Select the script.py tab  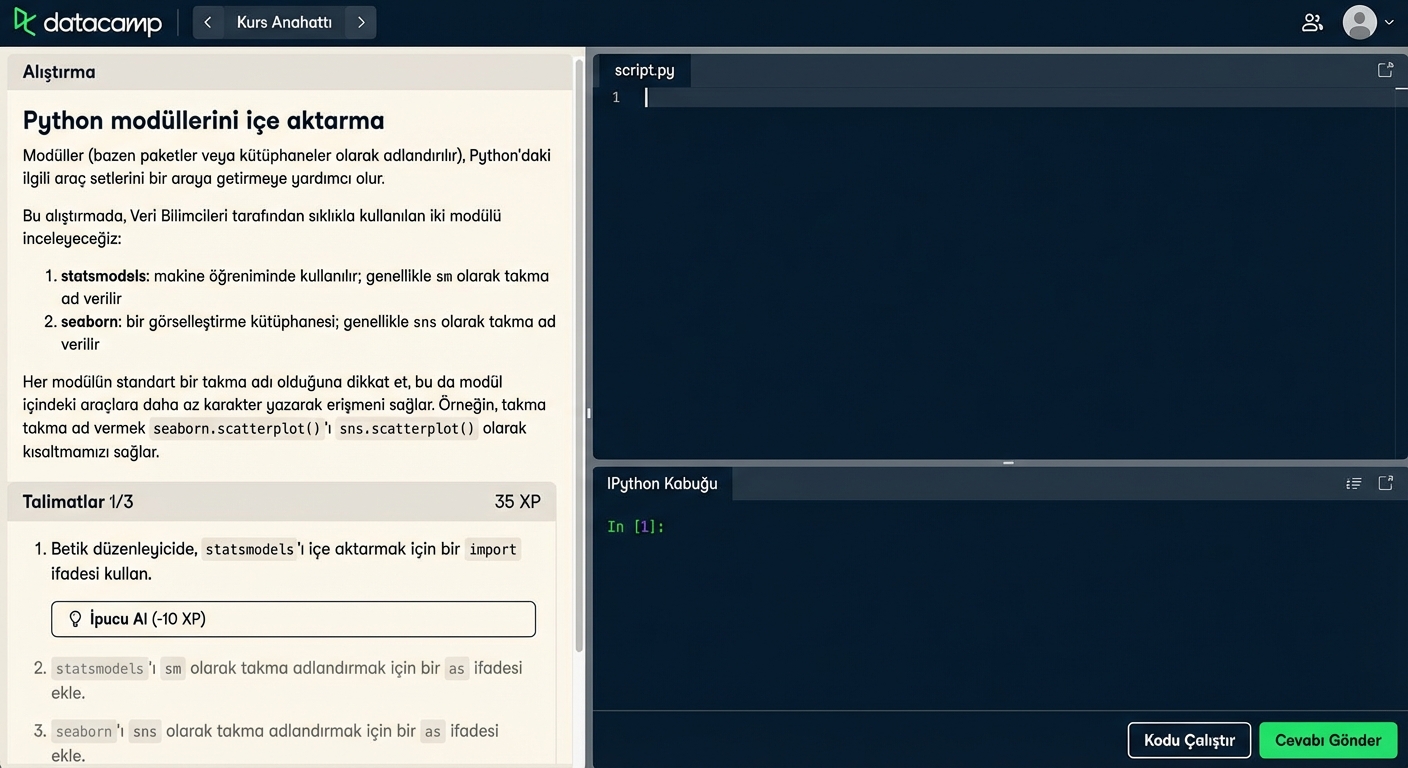coord(644,70)
